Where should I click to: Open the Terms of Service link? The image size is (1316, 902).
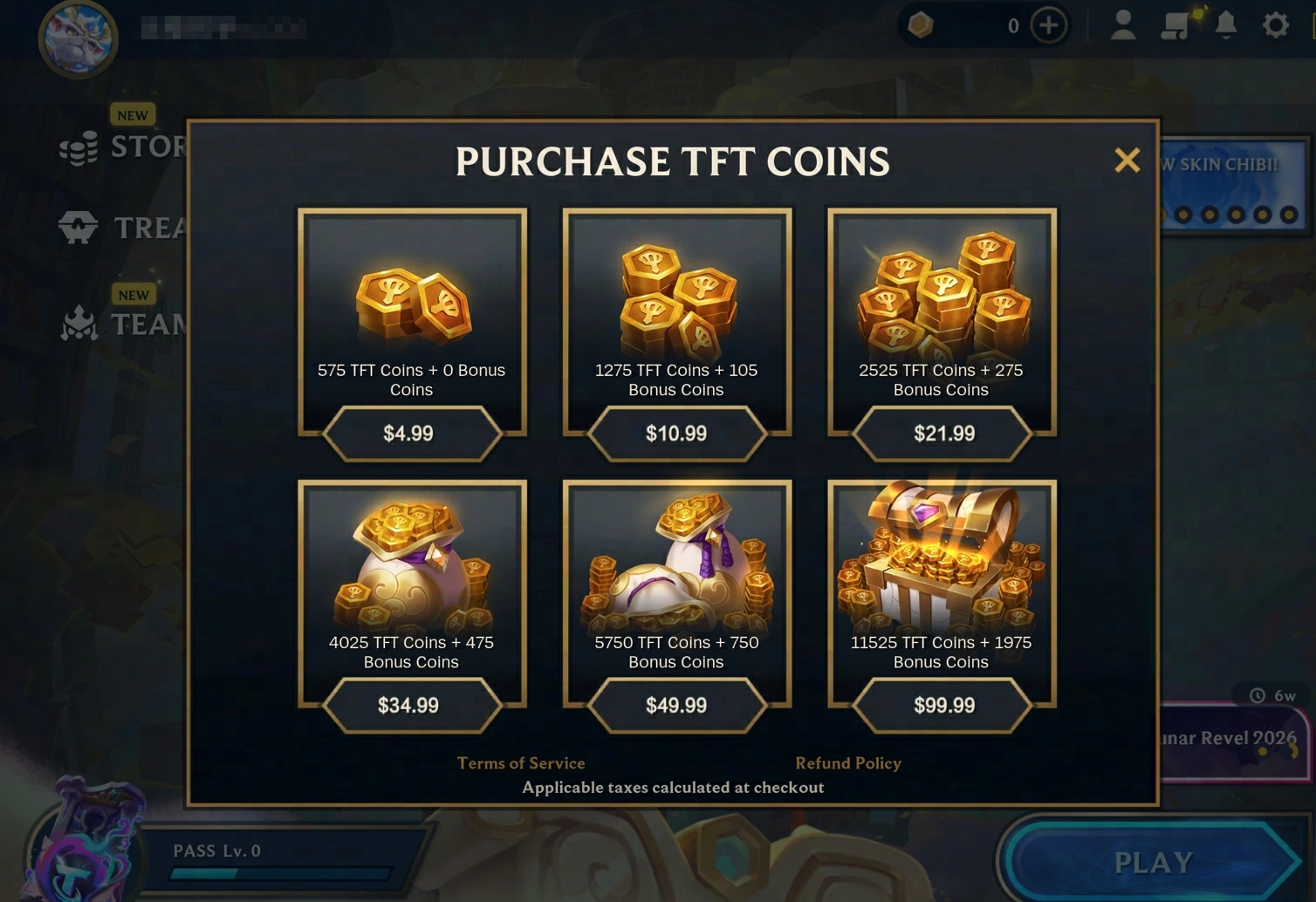521,763
